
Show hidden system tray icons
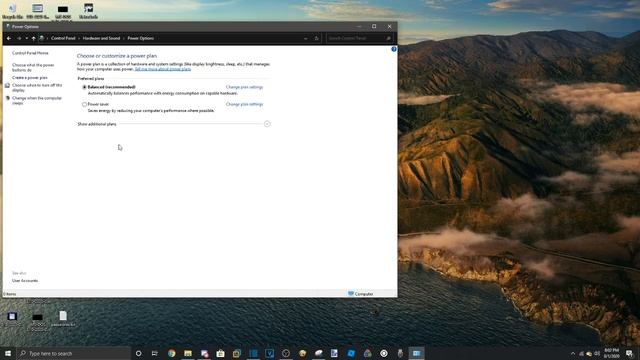tap(573, 353)
